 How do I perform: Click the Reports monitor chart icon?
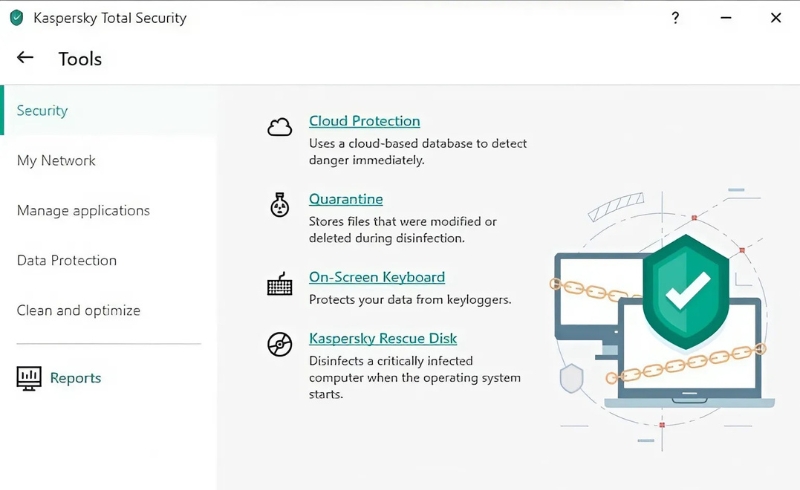[x=29, y=378]
